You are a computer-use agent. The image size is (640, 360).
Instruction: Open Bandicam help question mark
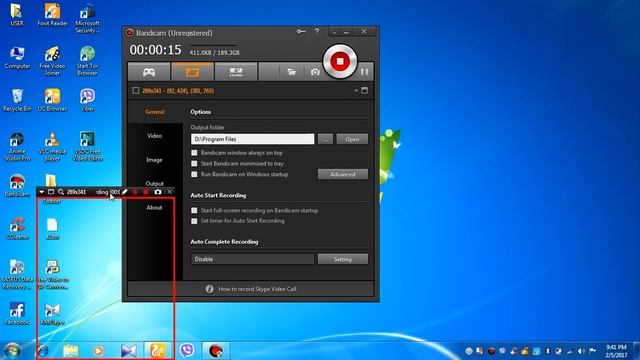pyautogui.click(x=317, y=31)
